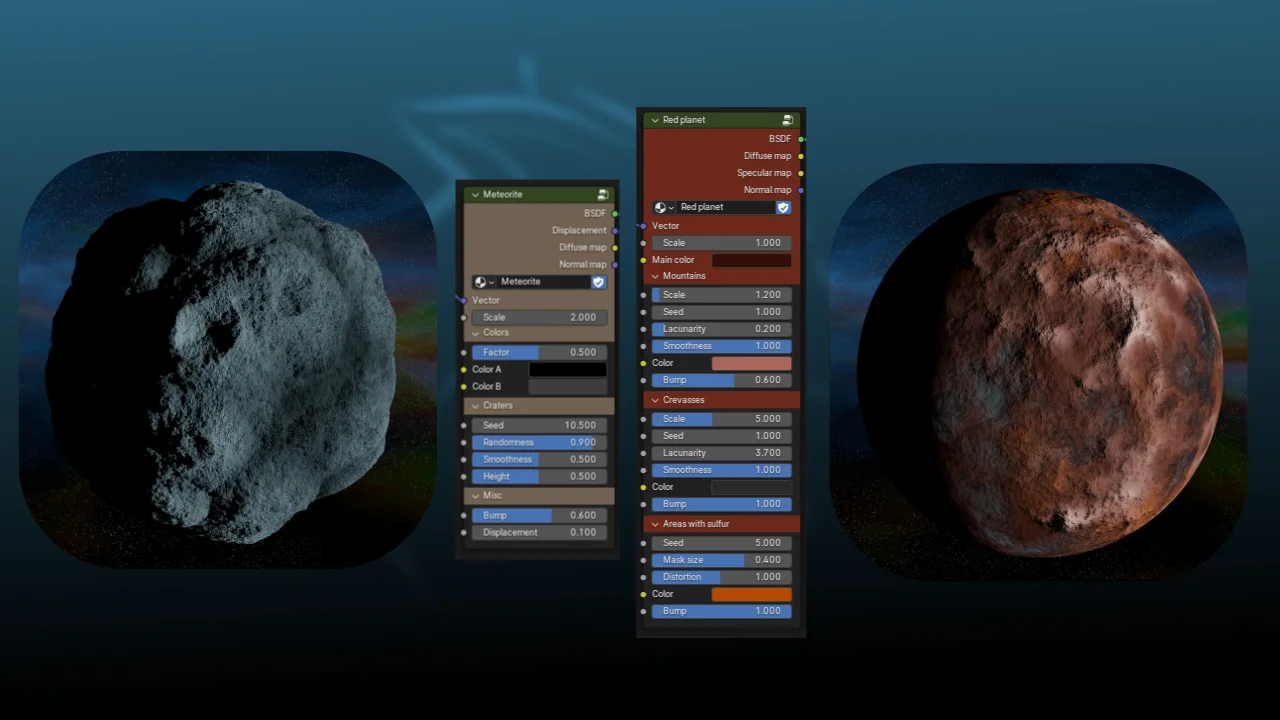Collapse the Craters section on the Meteorite node

[x=476, y=405]
